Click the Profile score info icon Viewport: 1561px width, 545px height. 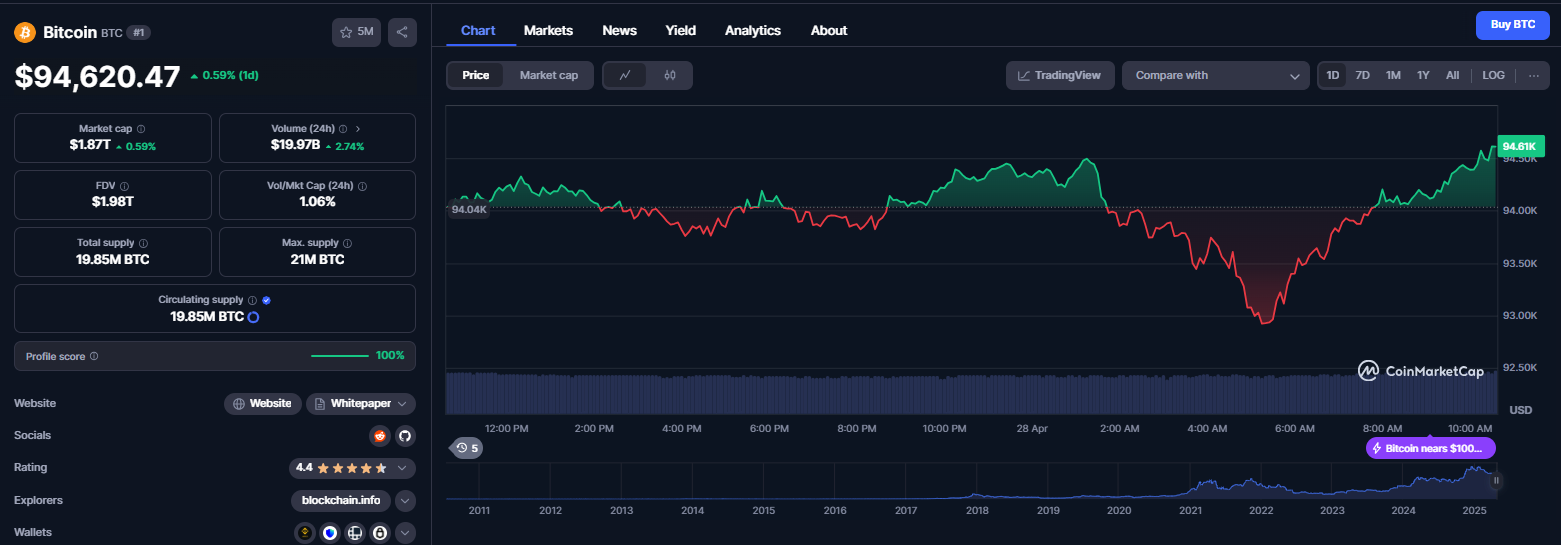pos(94,356)
